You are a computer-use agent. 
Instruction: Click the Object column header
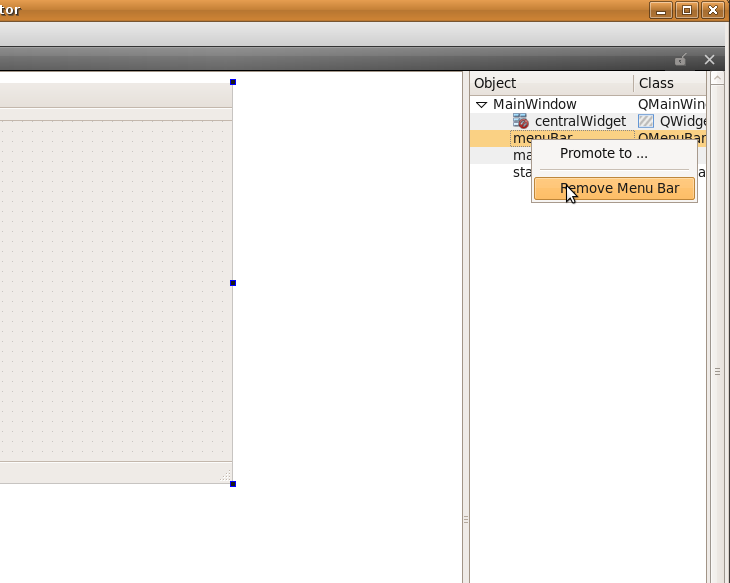[x=550, y=83]
